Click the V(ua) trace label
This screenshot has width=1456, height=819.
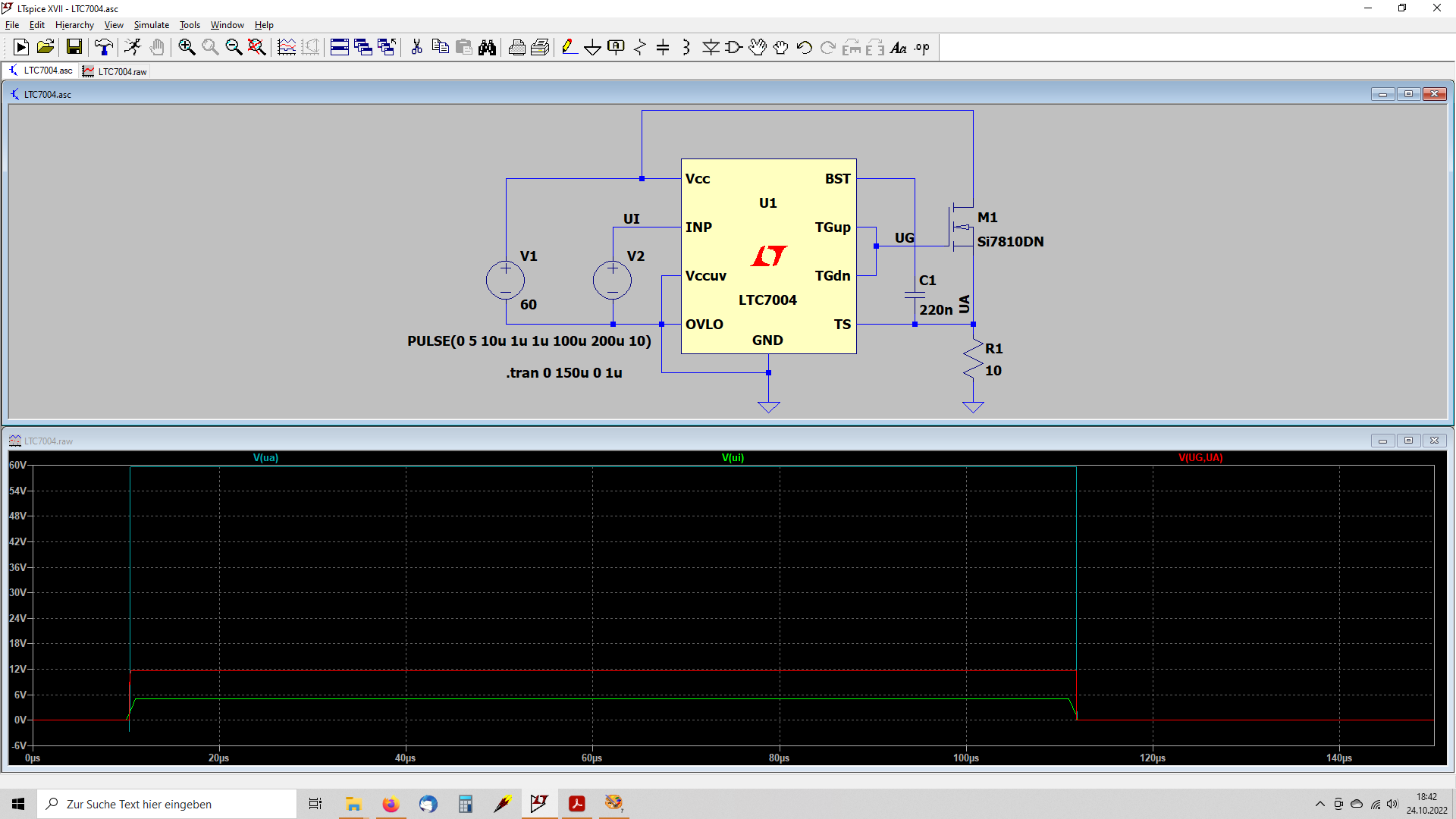point(265,457)
